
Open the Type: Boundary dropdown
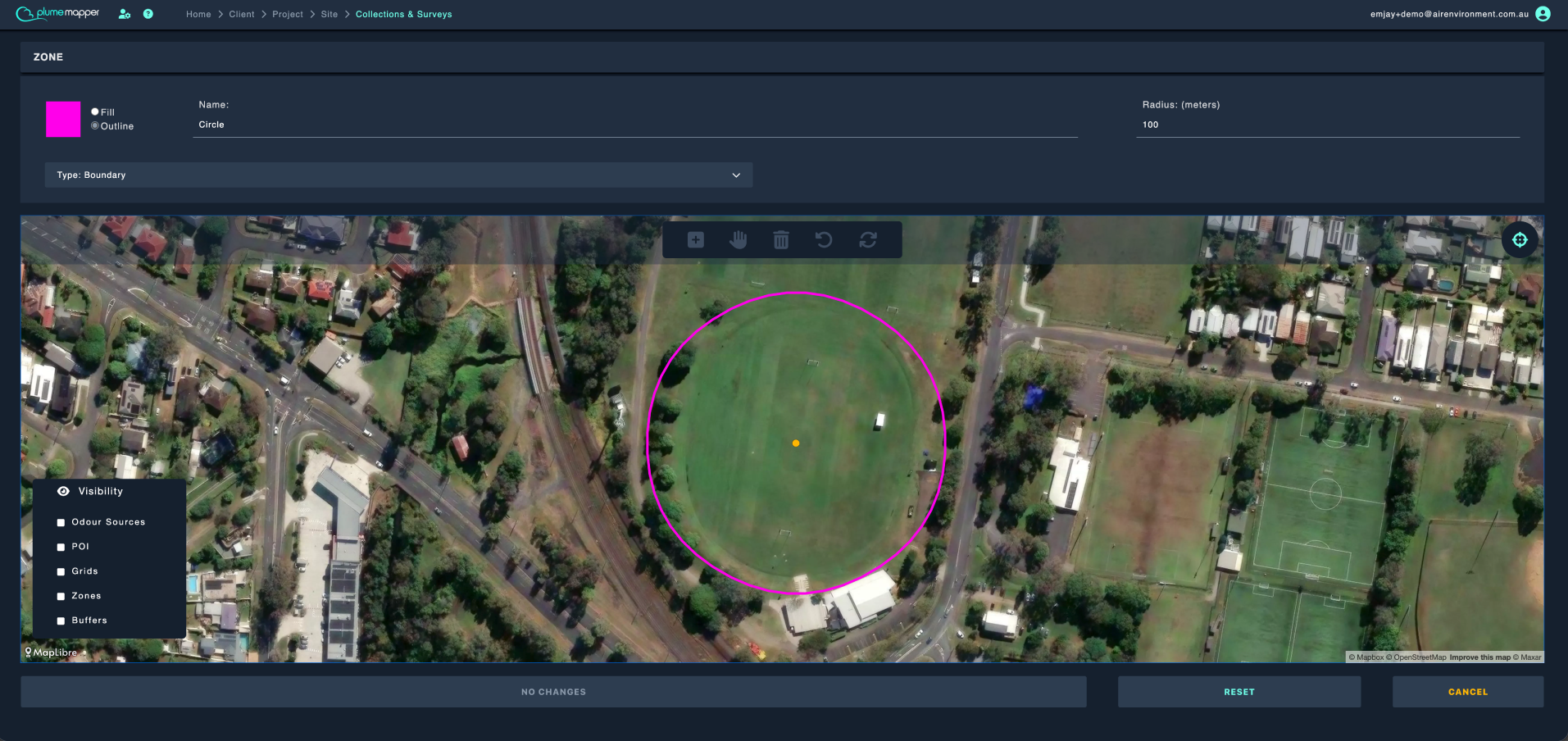point(398,175)
